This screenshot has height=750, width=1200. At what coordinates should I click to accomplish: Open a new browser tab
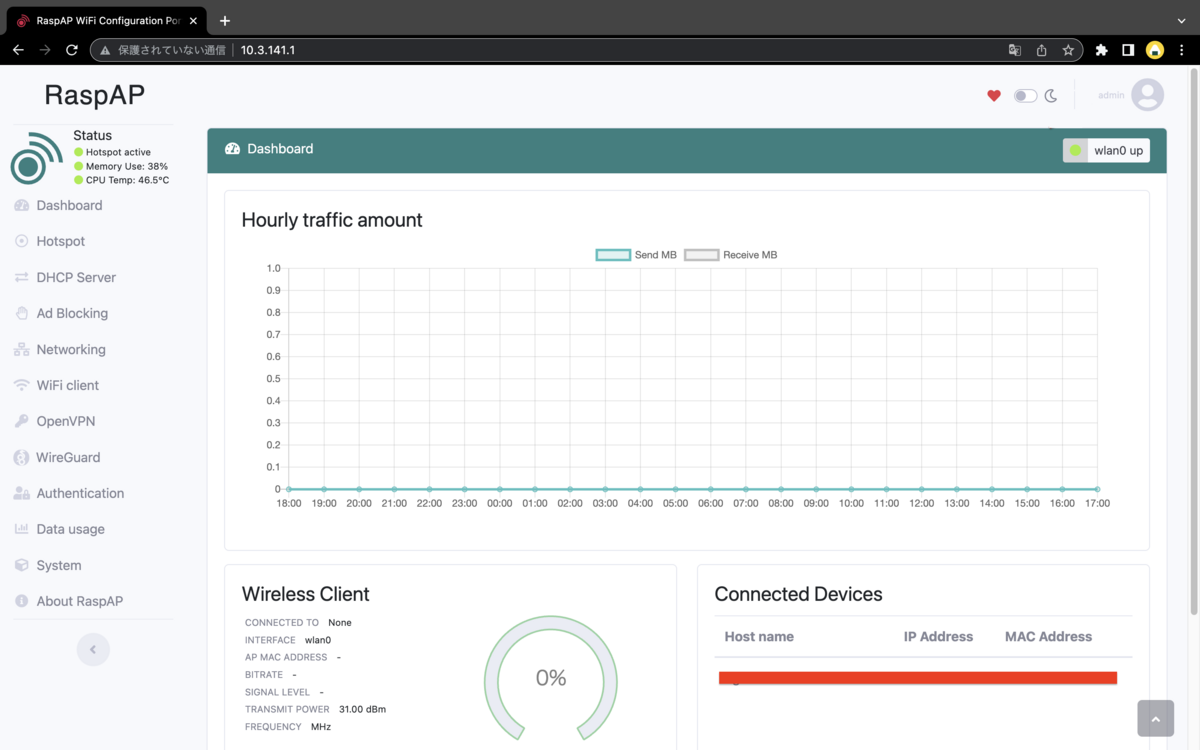(225, 20)
